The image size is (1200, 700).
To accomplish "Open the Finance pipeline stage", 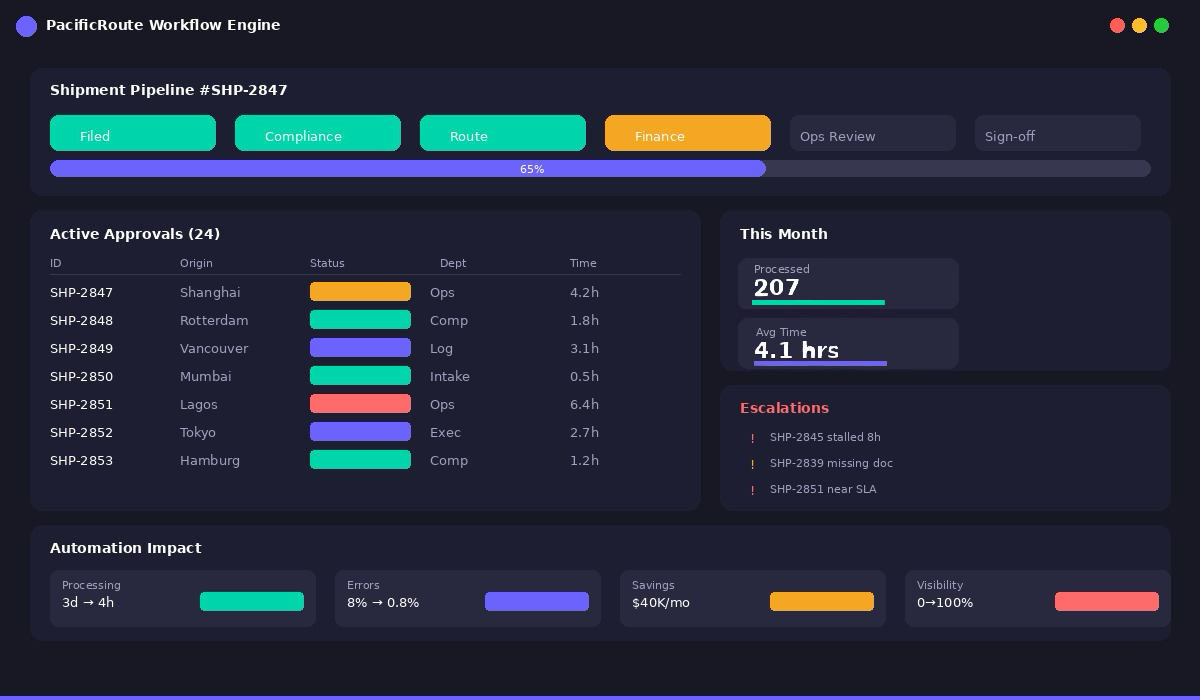I will [688, 133].
